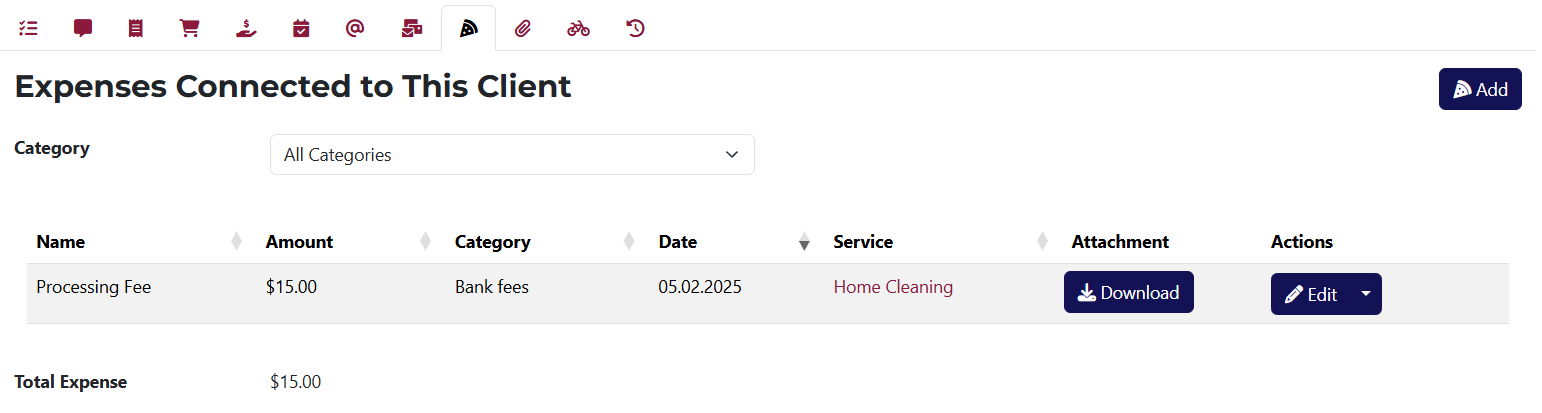
Task: Switch to the pizza slice expenses tab
Action: 468,28
